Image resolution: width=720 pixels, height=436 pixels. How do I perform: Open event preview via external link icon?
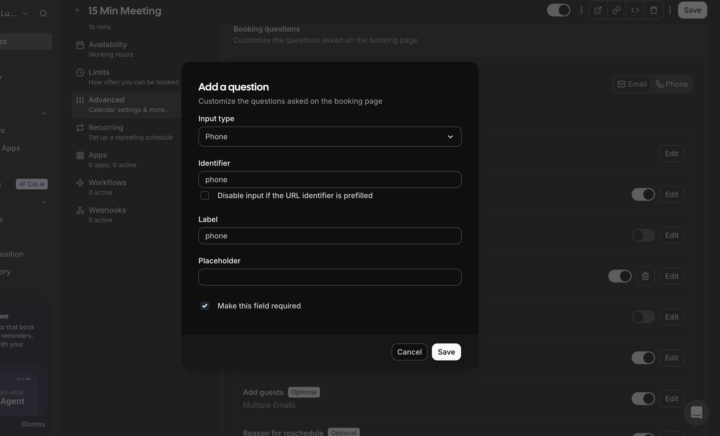[597, 10]
